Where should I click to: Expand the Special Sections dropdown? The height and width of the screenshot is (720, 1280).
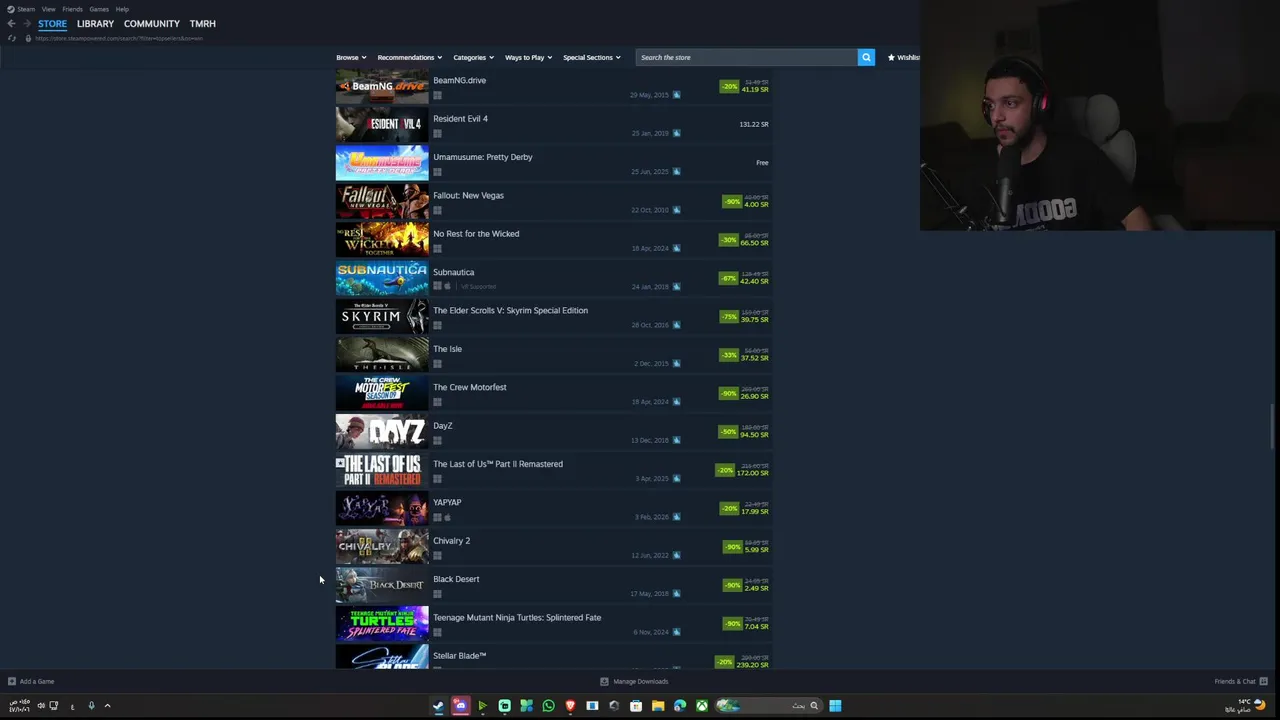click(591, 57)
